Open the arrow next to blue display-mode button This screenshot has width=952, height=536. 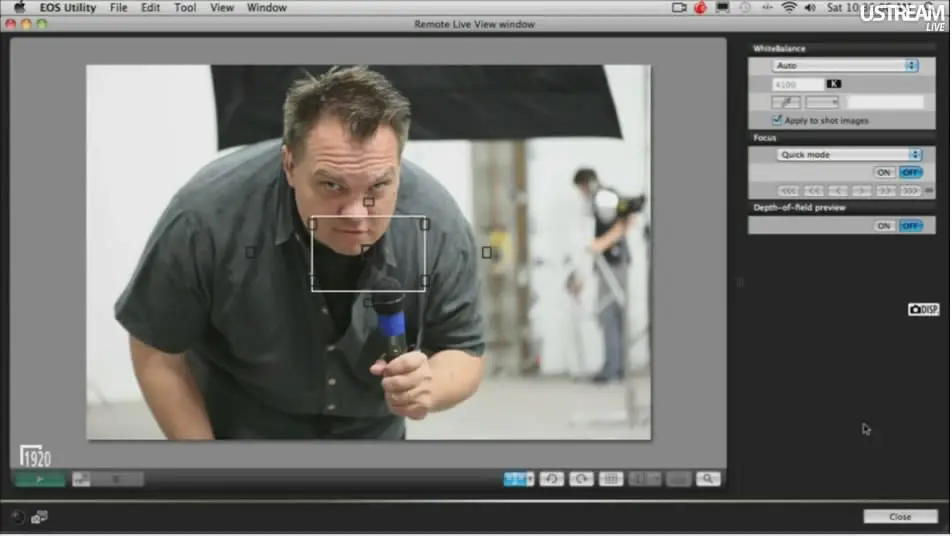pyautogui.click(x=531, y=479)
